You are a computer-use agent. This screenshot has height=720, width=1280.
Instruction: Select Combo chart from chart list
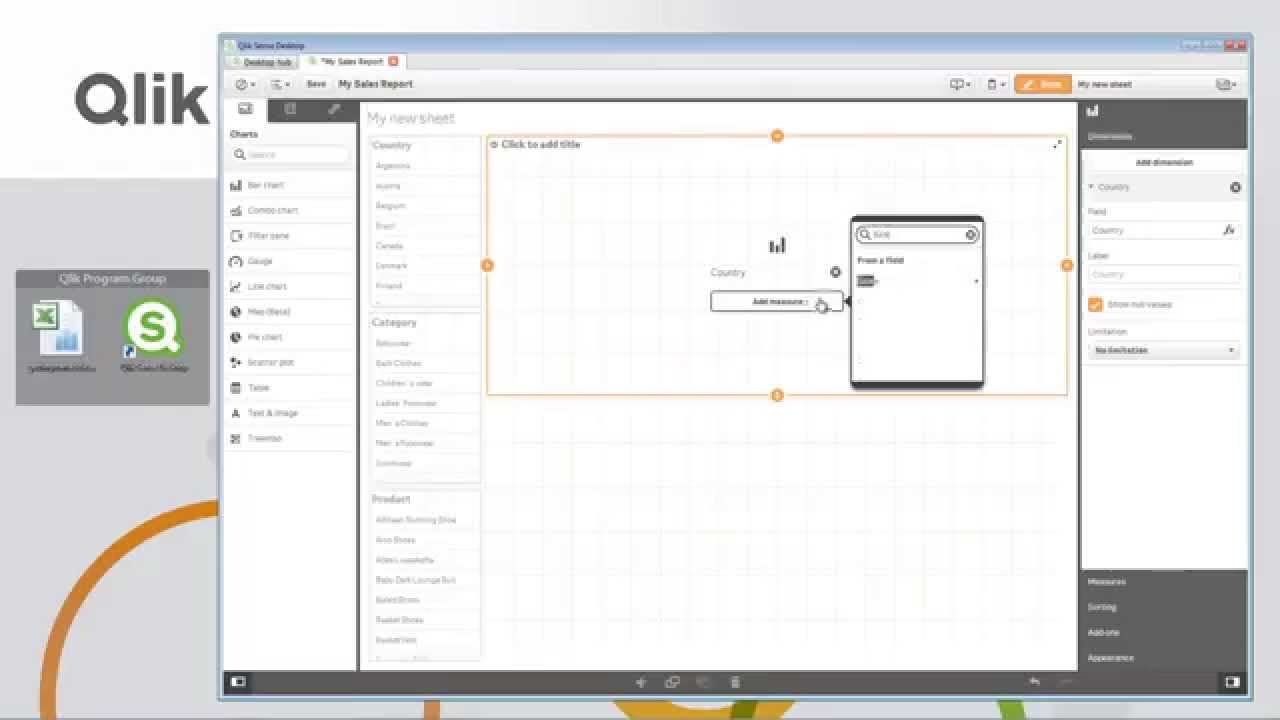pos(290,211)
